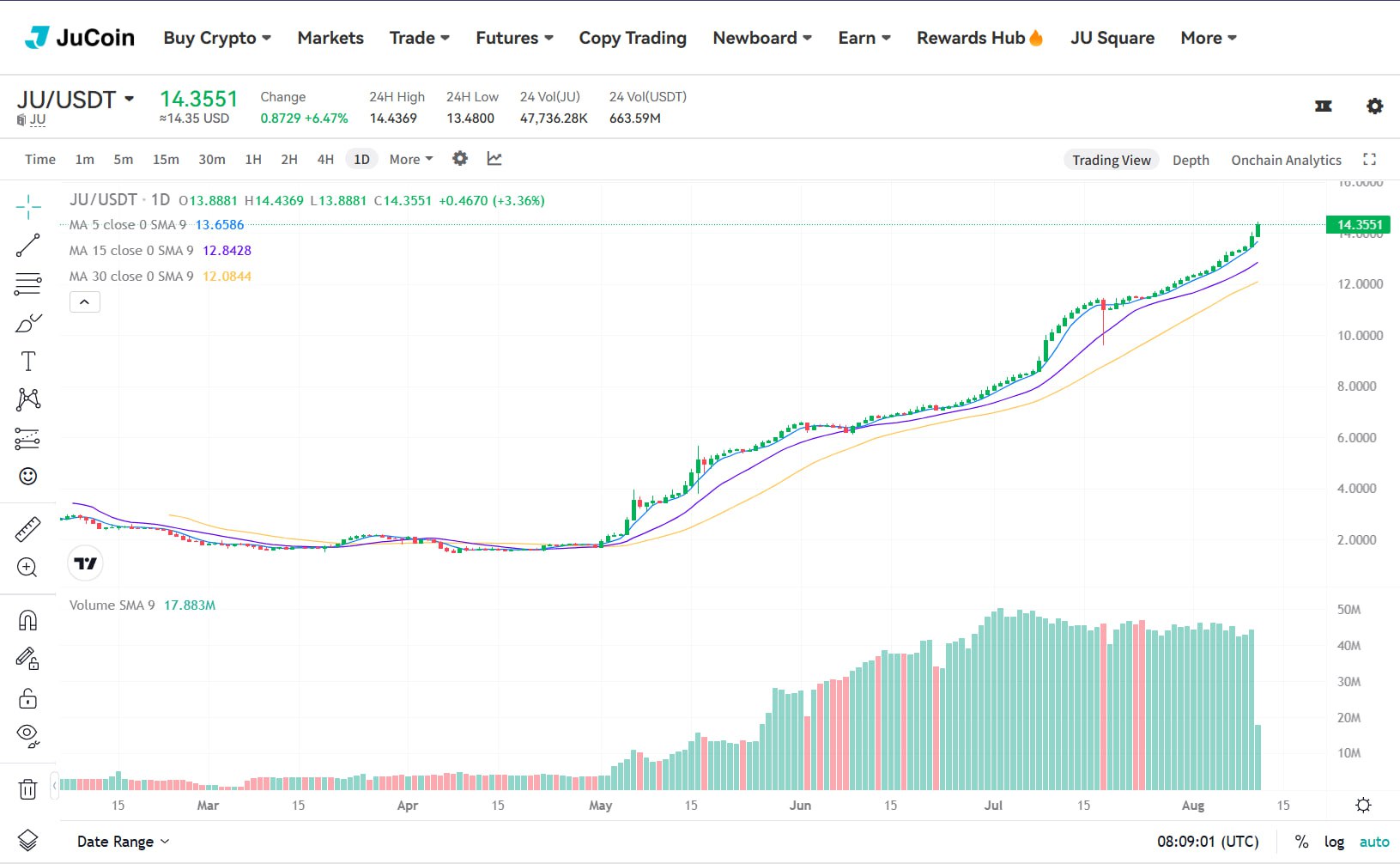Enter fullscreen chart mode
Image resolution: width=1400 pixels, height=864 pixels.
point(1370,159)
